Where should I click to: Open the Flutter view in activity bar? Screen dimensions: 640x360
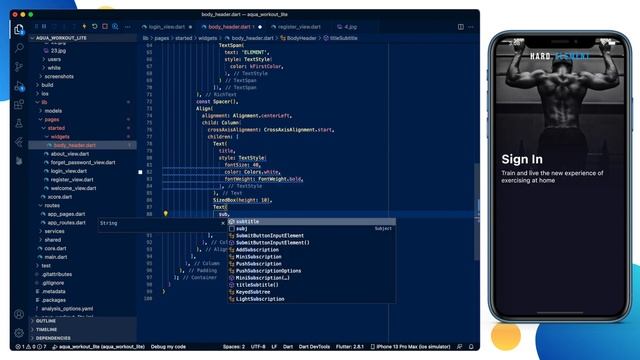pos(19,142)
